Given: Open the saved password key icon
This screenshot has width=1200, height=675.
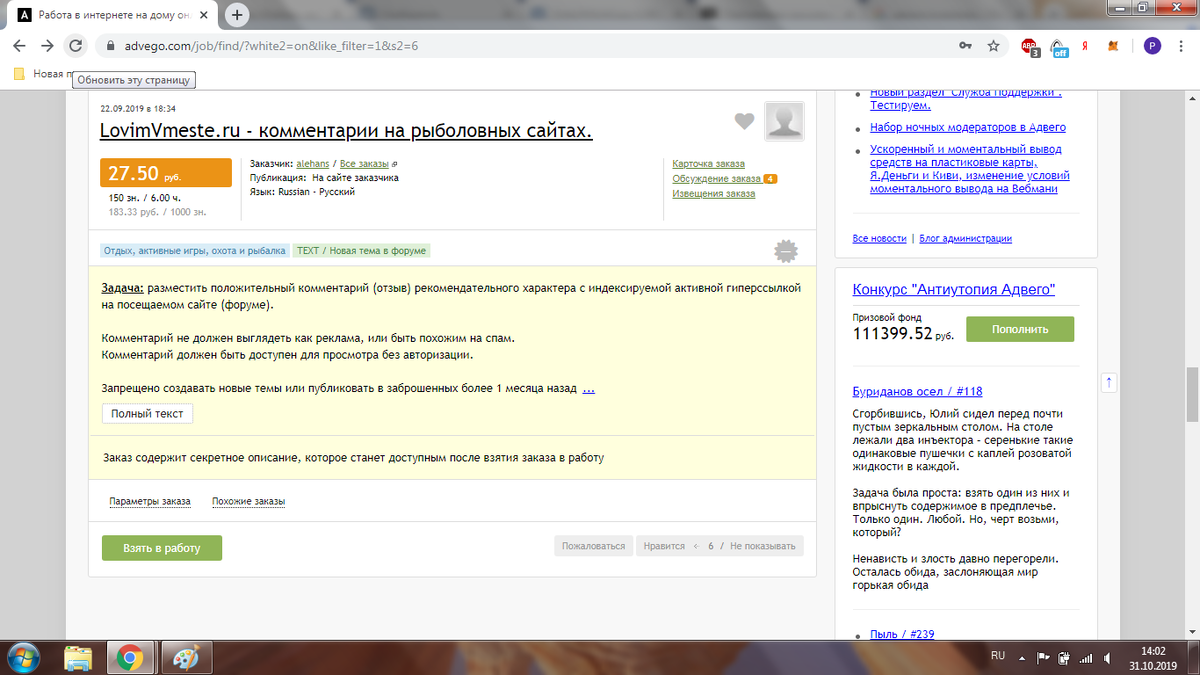Looking at the screenshot, I should tap(965, 46).
